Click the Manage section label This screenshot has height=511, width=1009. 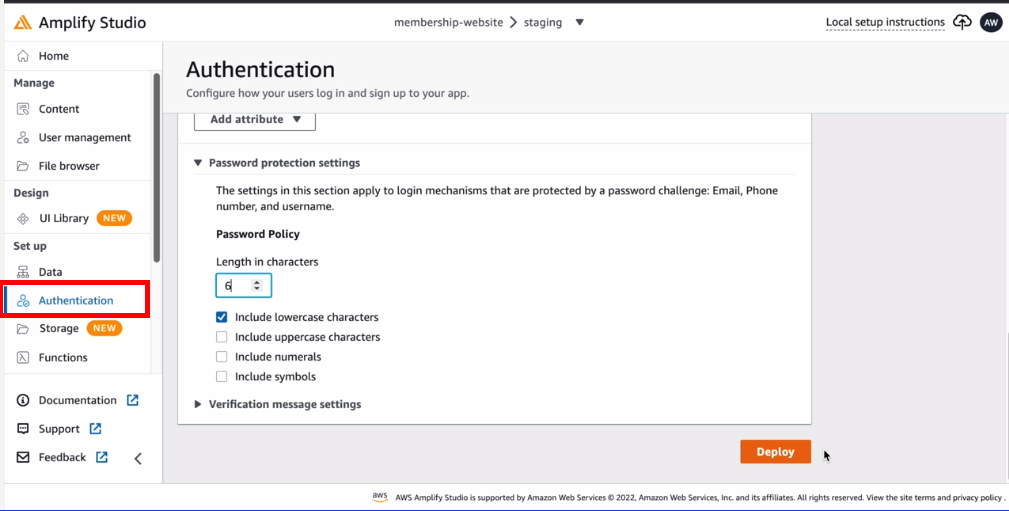(34, 83)
